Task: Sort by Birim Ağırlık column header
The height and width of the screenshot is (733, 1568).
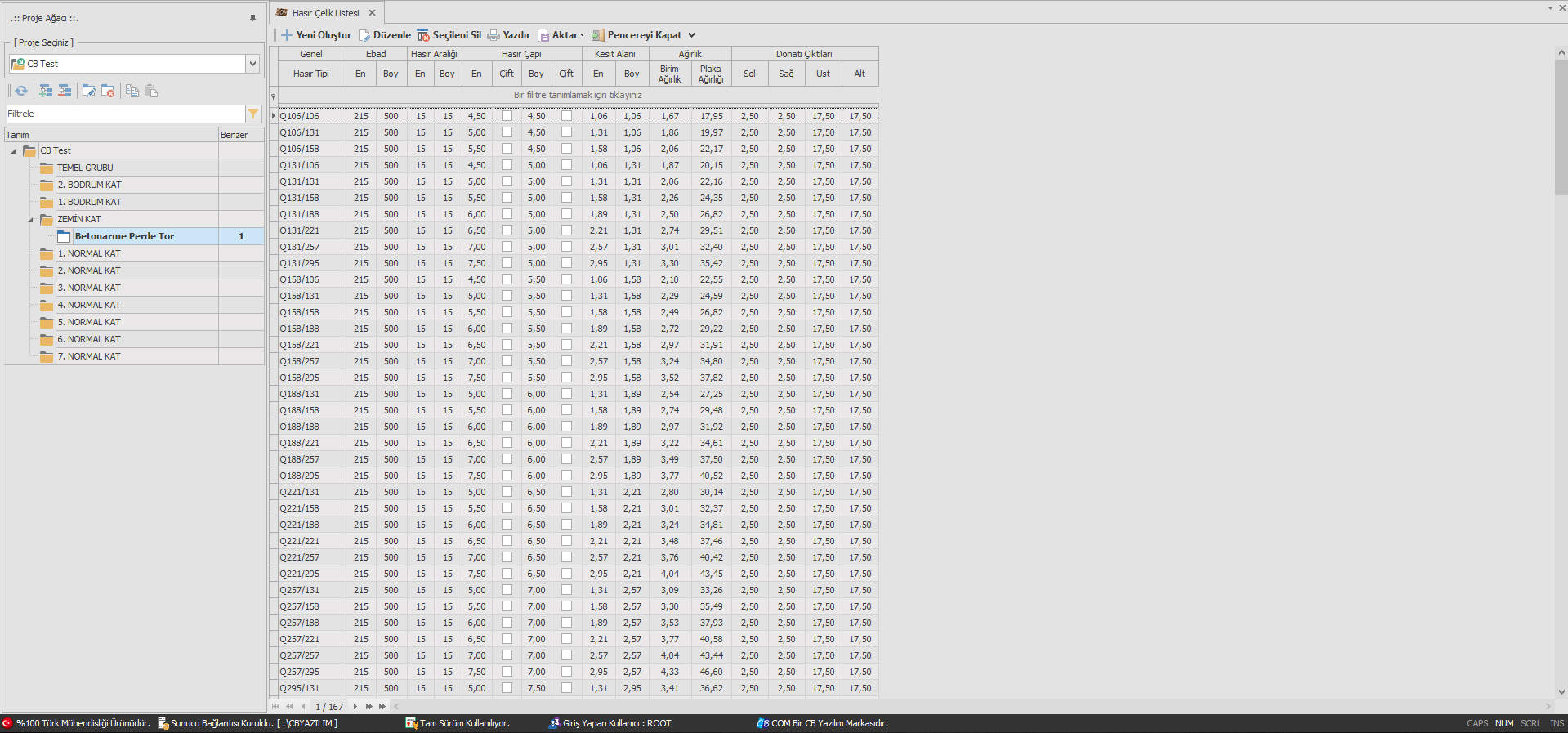Action: (670, 74)
